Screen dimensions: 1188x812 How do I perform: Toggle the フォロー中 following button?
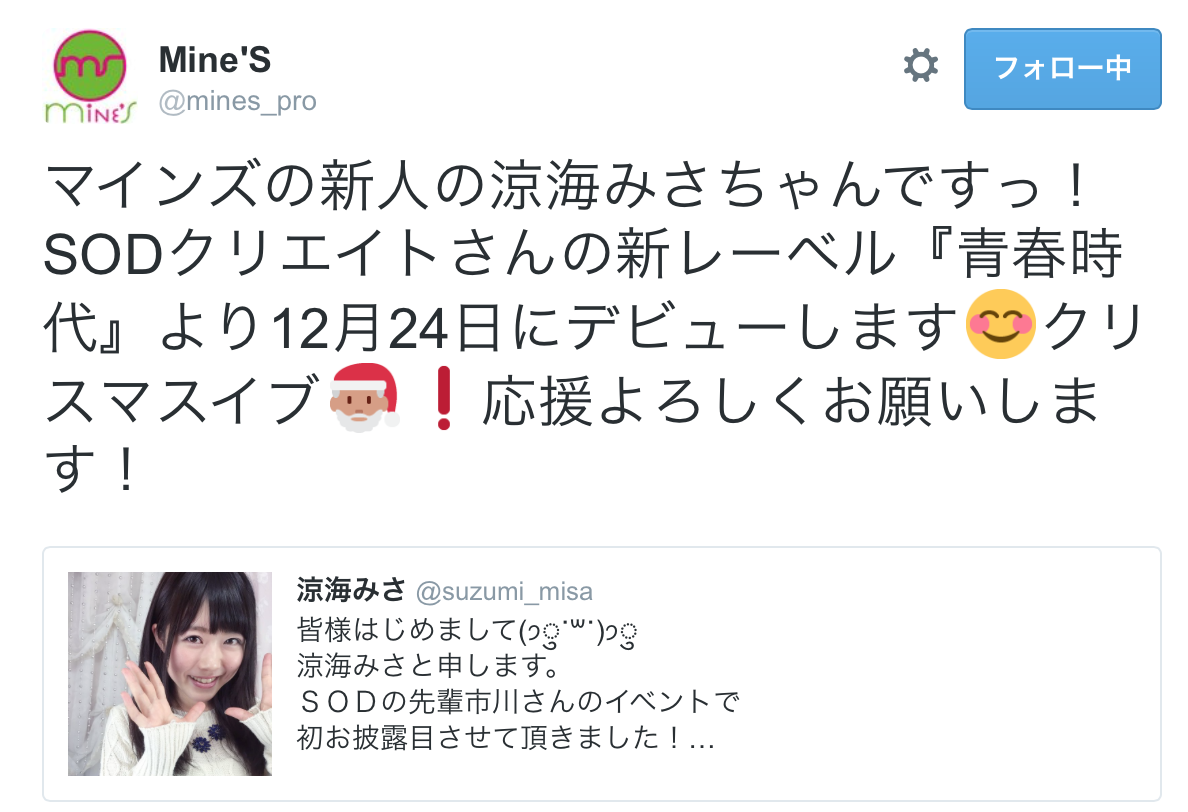point(1062,69)
